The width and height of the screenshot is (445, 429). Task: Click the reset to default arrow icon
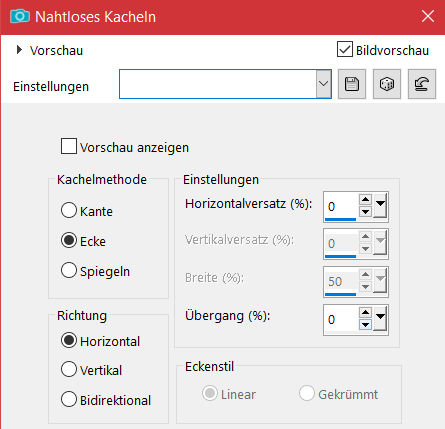[x=422, y=84]
